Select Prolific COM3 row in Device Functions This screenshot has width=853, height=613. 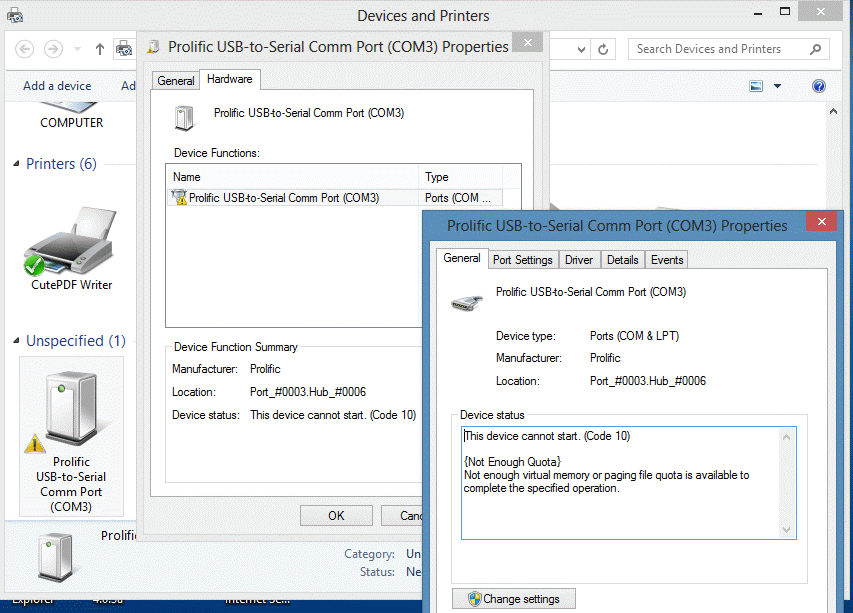pyautogui.click(x=334, y=197)
